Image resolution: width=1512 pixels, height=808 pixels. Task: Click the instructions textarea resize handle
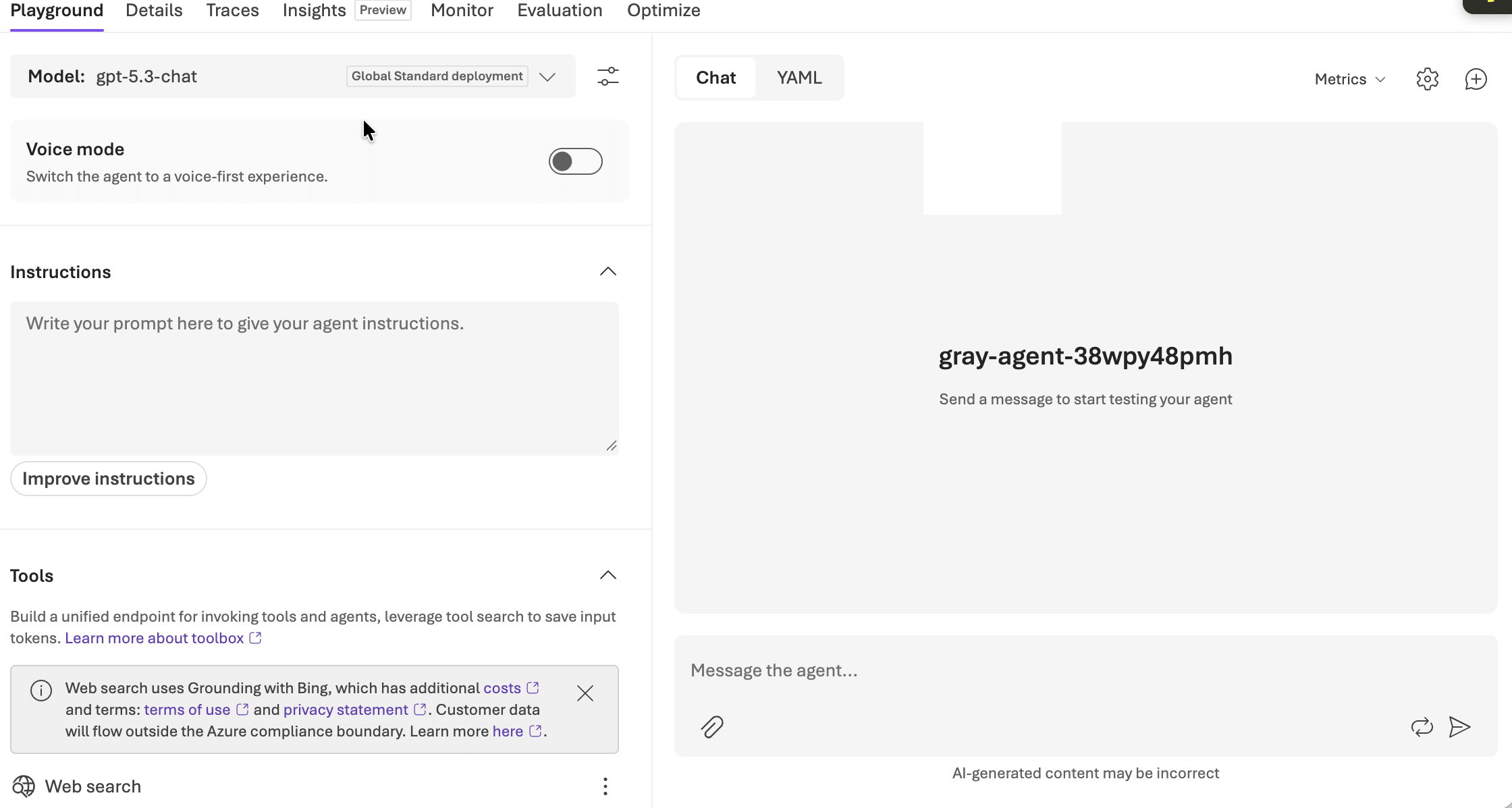612,446
